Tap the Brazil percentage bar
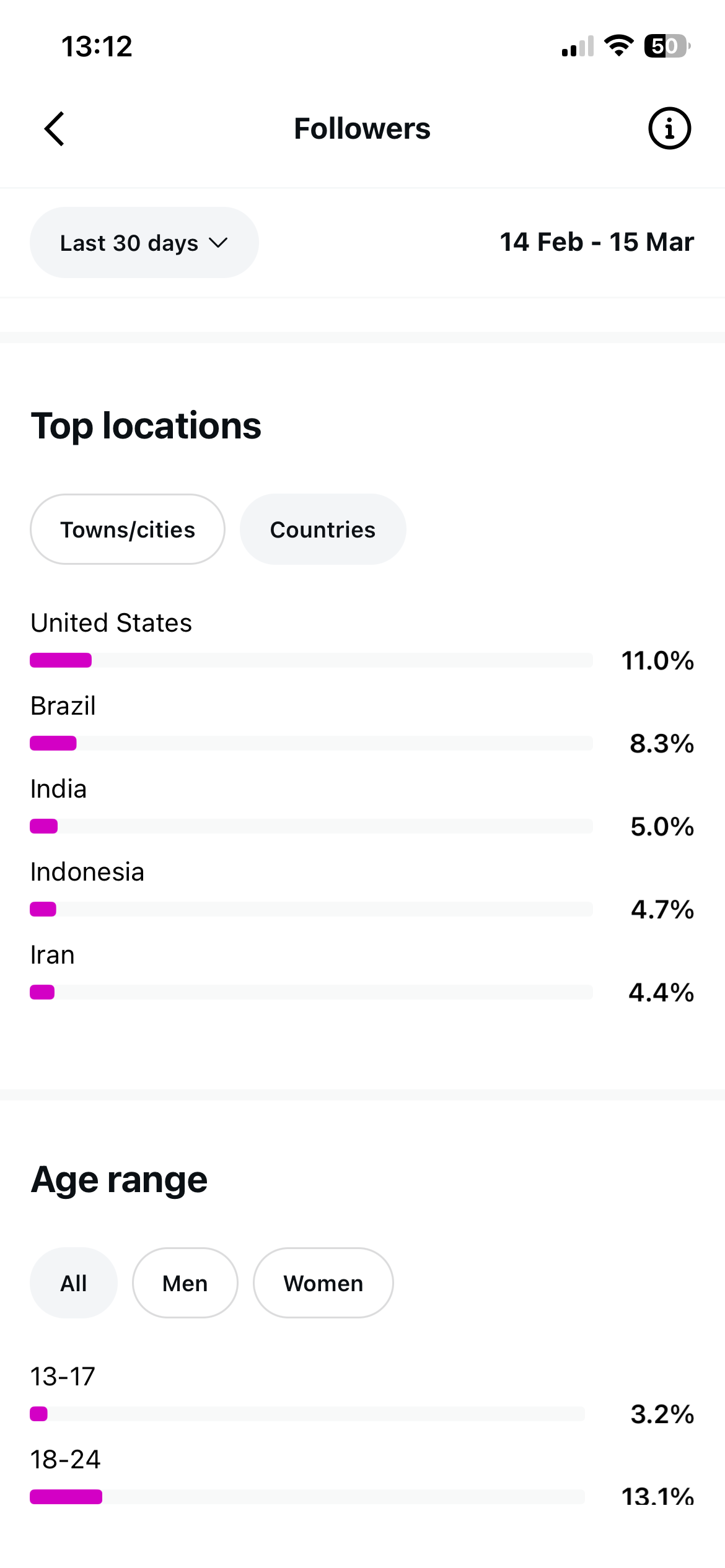This screenshot has height=1568, width=725. [311, 743]
